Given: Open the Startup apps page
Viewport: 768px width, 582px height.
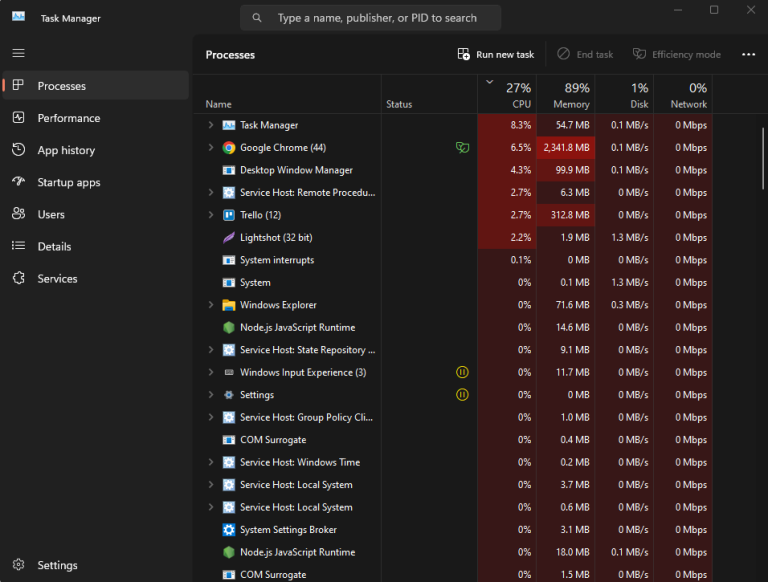Looking at the screenshot, I should [69, 182].
